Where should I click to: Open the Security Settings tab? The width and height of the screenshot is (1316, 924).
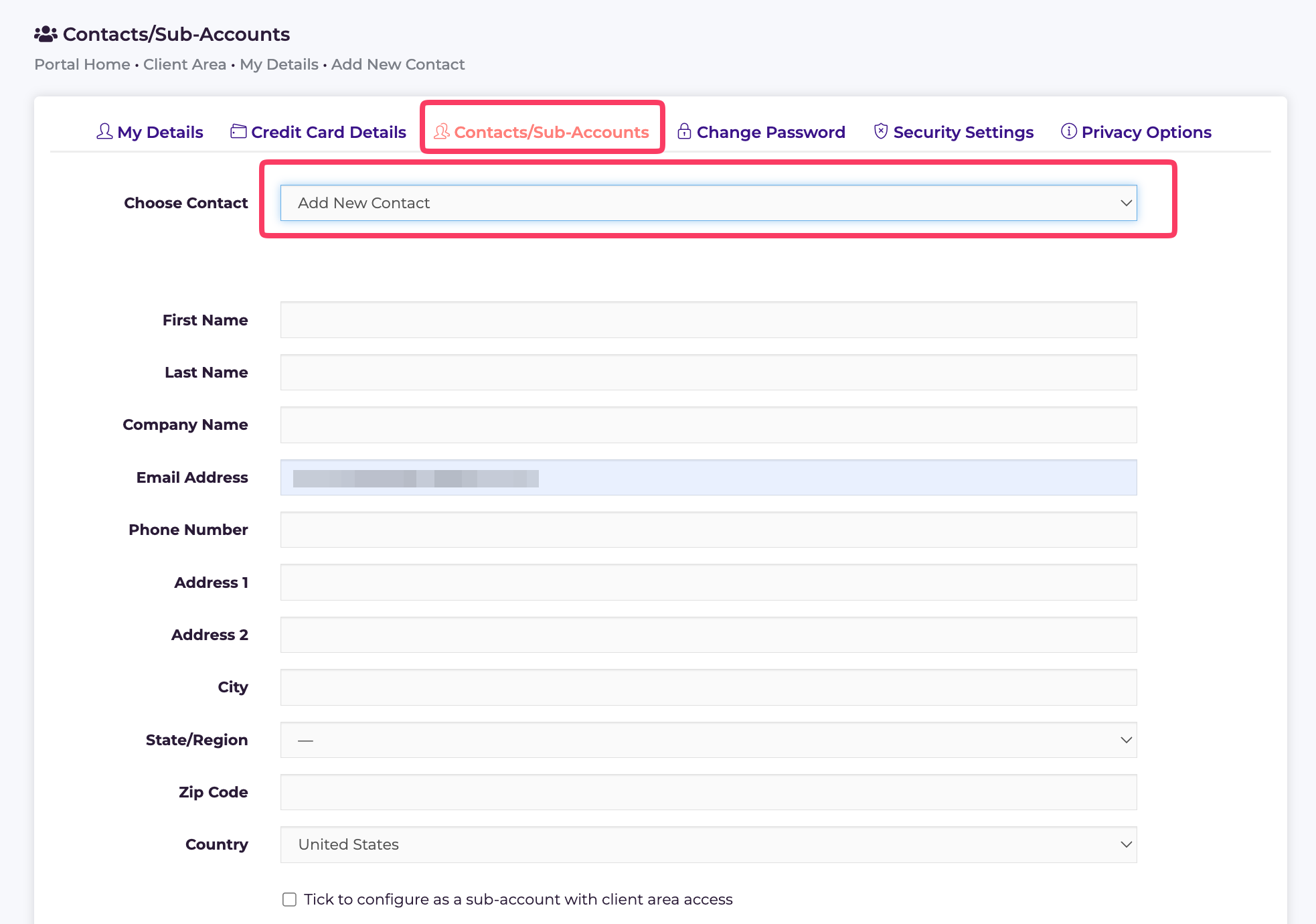954,132
